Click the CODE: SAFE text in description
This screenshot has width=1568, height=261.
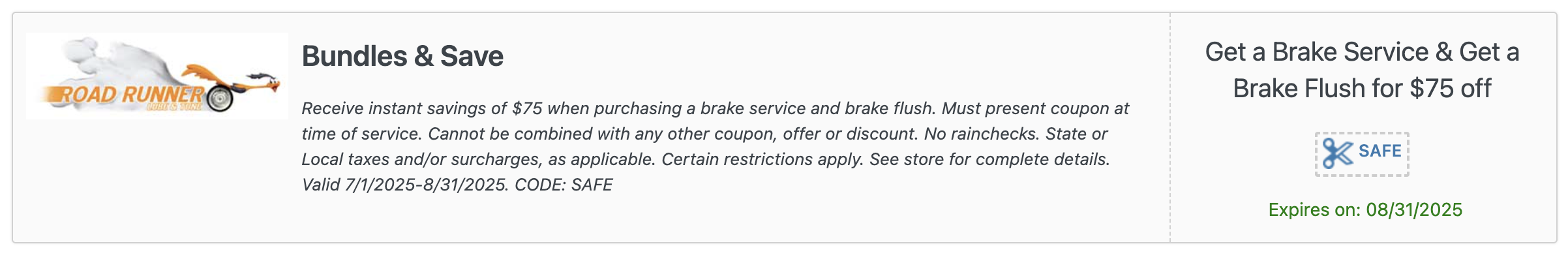pyautogui.click(x=564, y=185)
